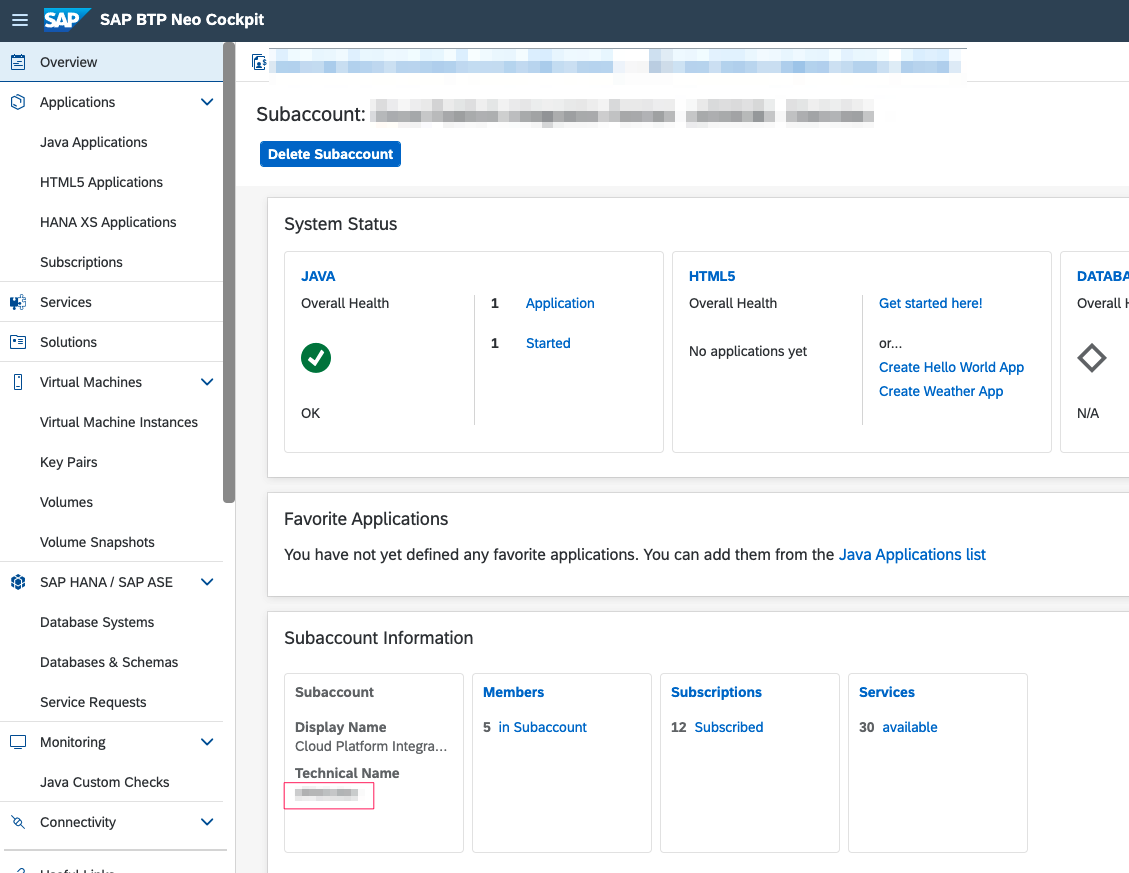This screenshot has height=873, width=1129.
Task: Select the Overview clipboard icon
Action: 20,61
